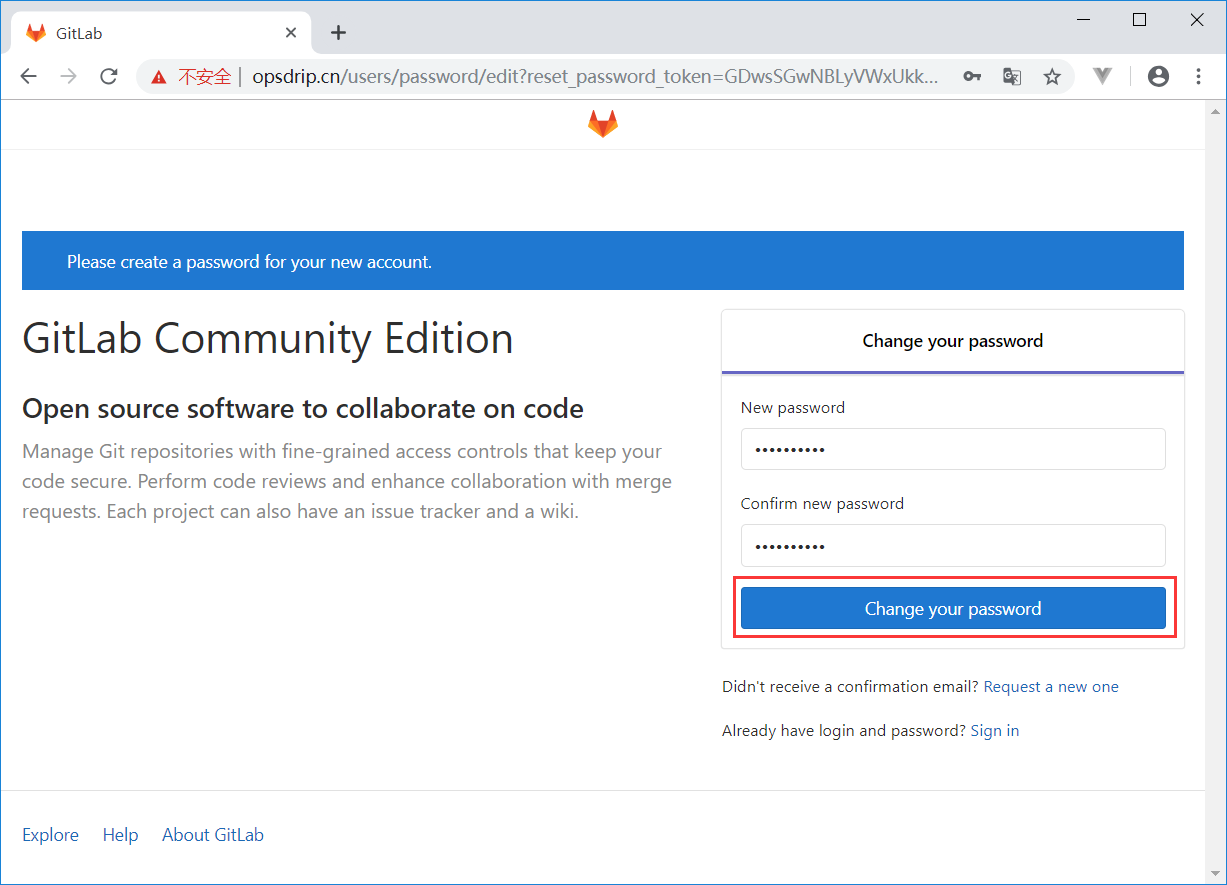1227x885 pixels.
Task: Click the browser forward arrow
Action: (68, 76)
